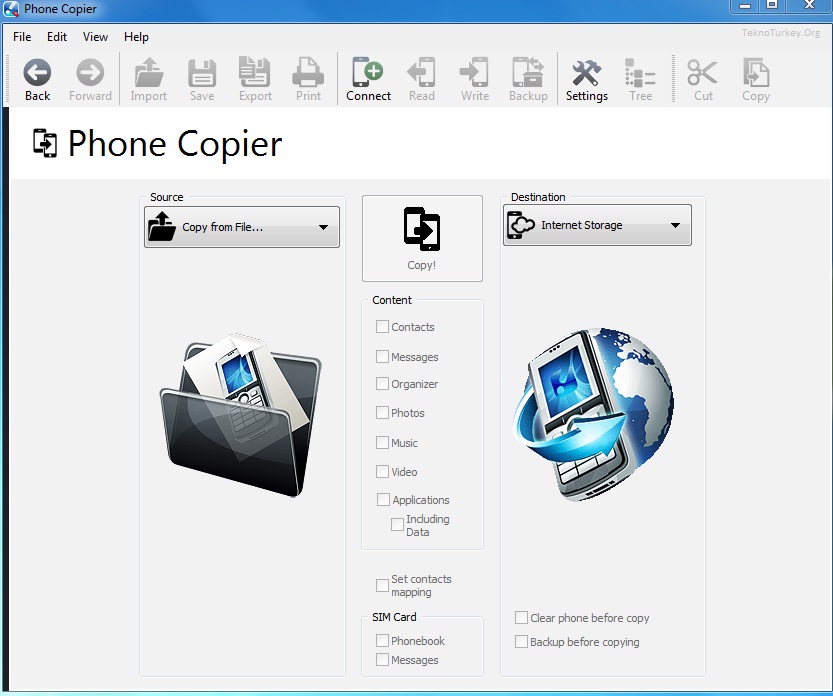
Task: Open the File menu
Action: [x=22, y=37]
